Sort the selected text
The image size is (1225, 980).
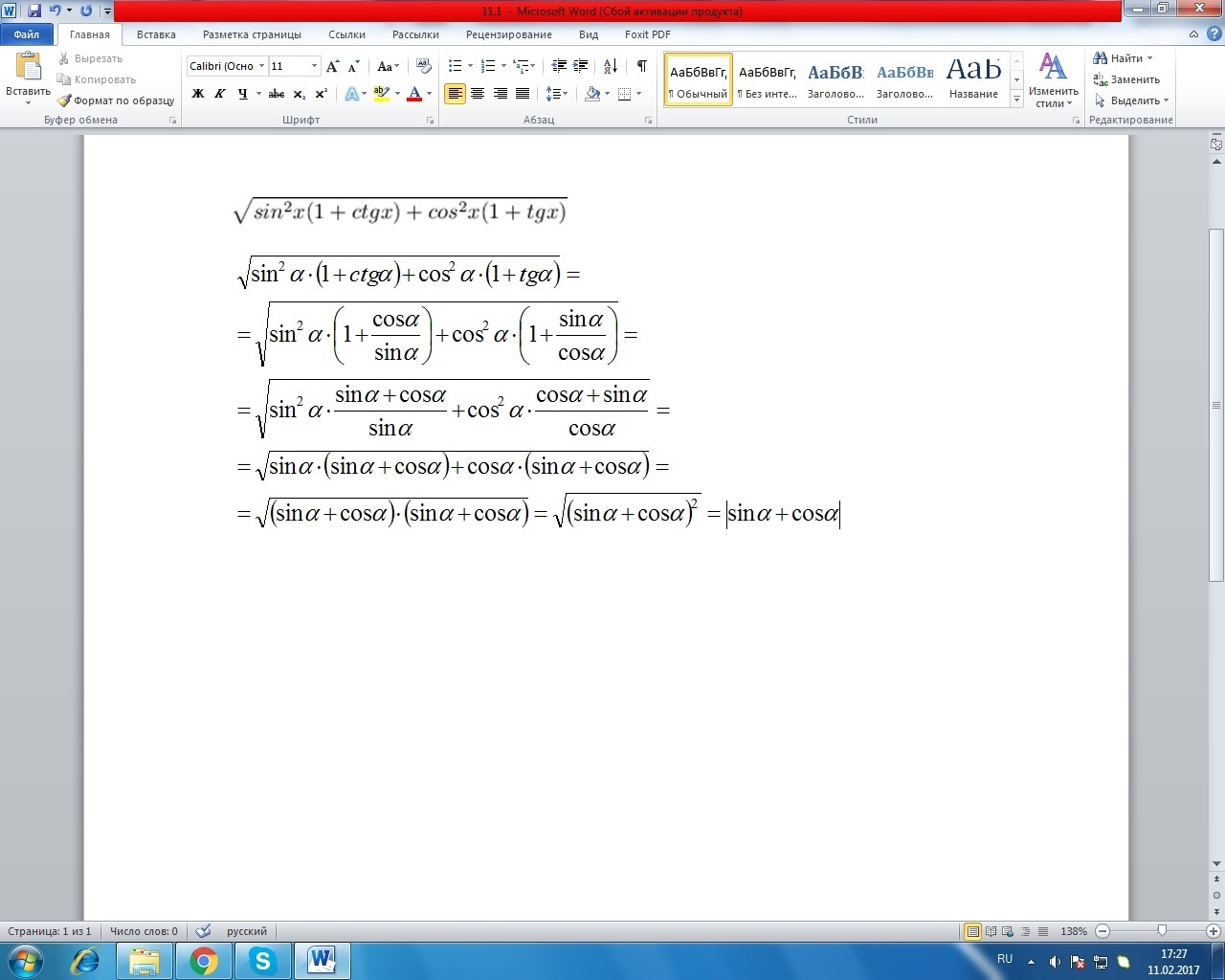point(610,66)
